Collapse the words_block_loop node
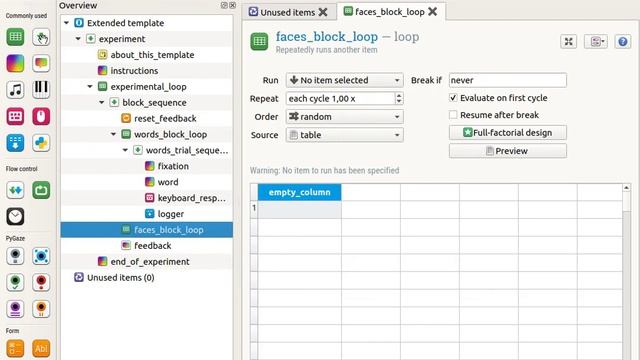640x360 pixels. click(113, 135)
